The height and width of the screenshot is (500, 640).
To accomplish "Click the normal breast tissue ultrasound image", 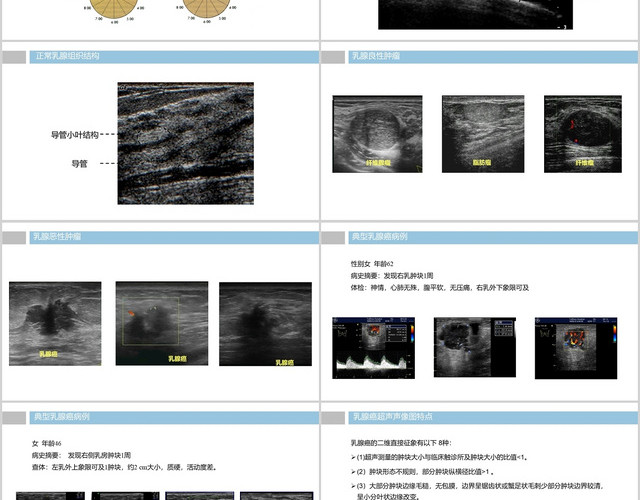I will [186, 143].
